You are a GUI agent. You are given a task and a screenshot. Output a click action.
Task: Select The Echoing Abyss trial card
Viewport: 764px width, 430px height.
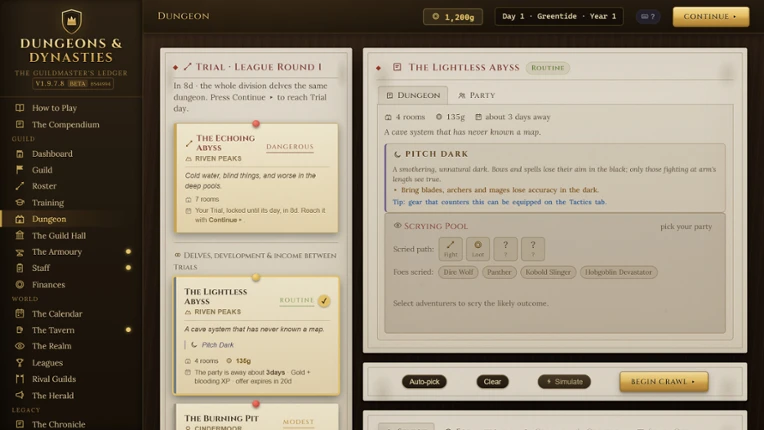(x=256, y=178)
